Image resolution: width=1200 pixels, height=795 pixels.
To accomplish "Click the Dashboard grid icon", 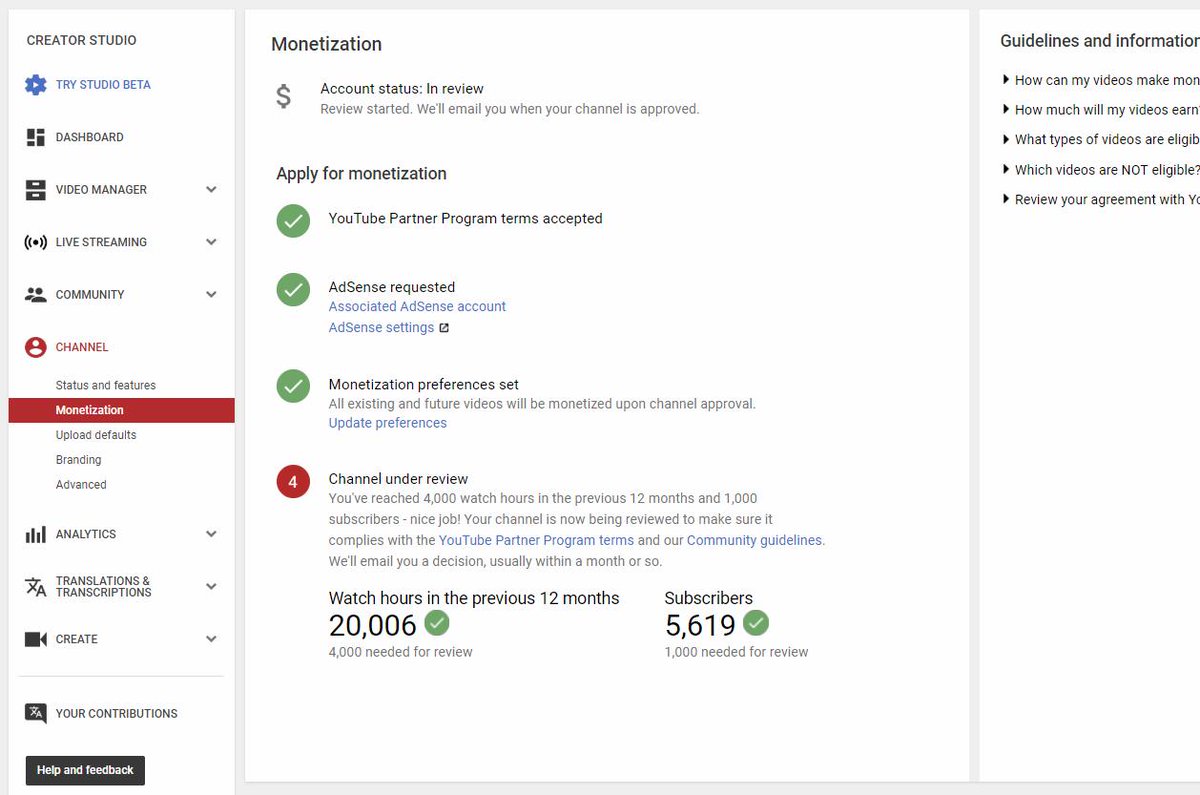I will point(36,137).
